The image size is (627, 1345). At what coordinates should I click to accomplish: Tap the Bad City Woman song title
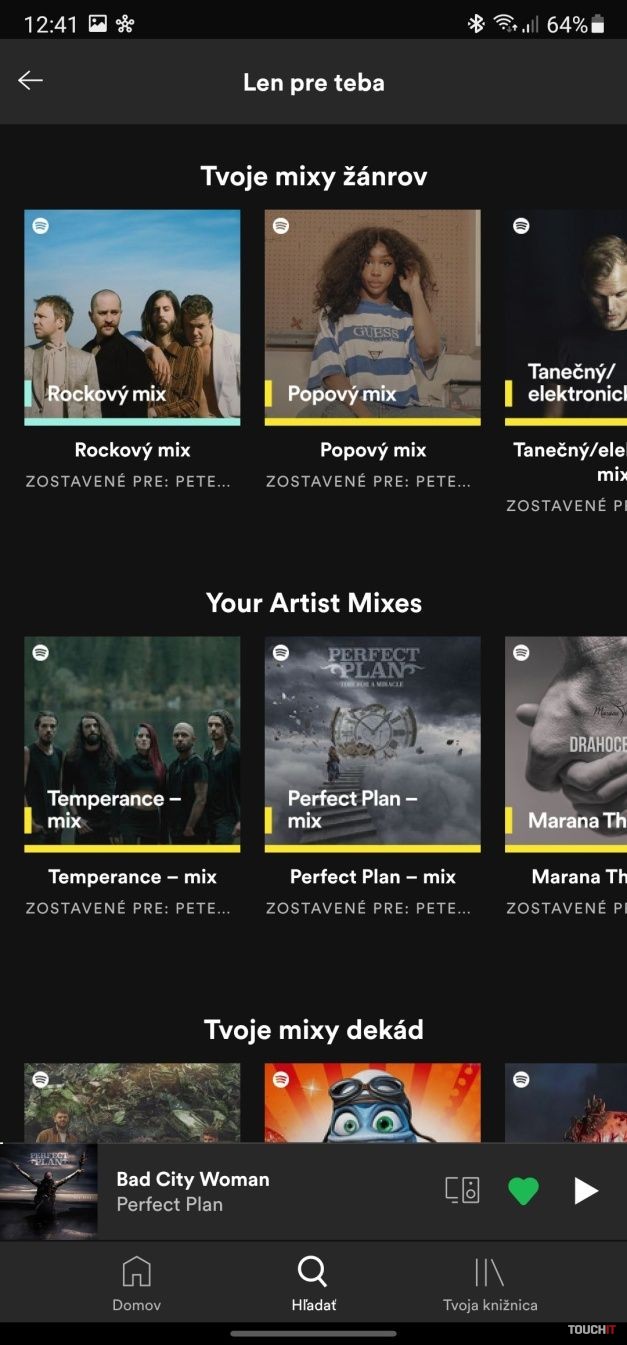(x=193, y=1179)
